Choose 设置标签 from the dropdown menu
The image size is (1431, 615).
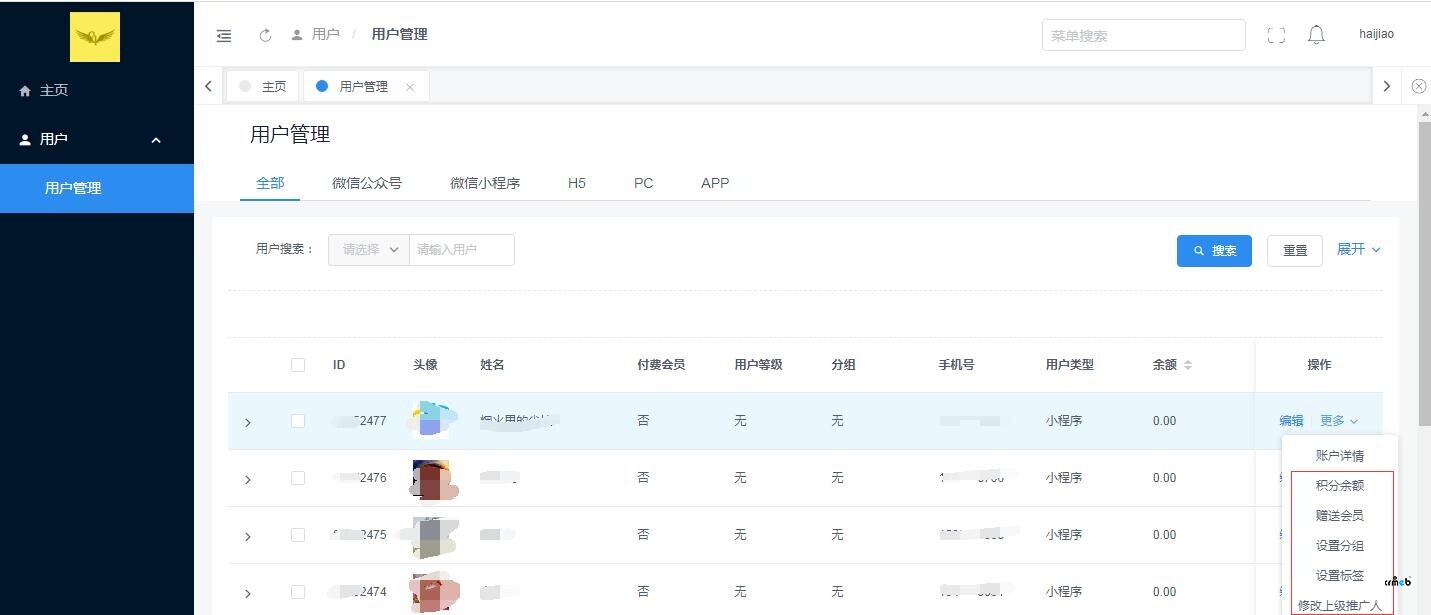[x=1340, y=576]
